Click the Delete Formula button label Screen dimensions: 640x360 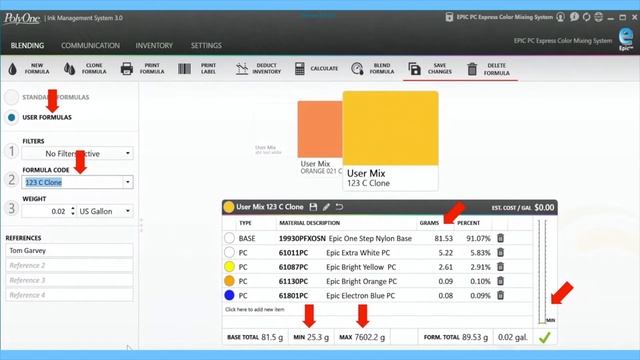pos(497,69)
